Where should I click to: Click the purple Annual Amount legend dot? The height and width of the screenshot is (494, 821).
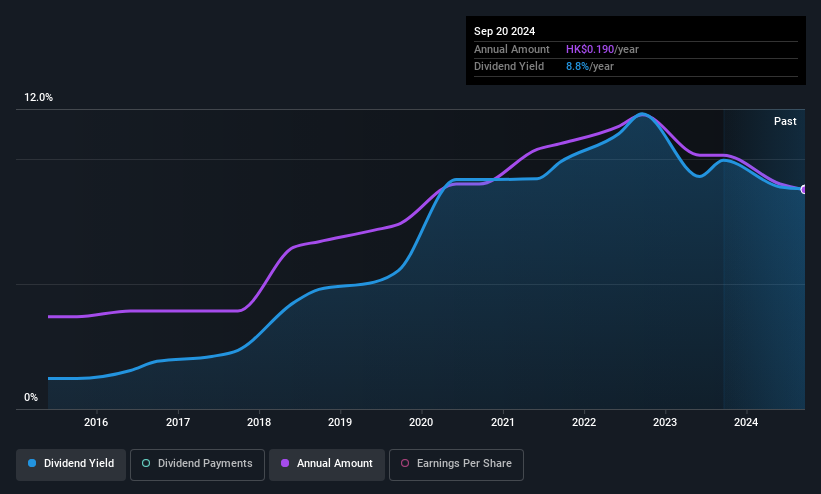(x=285, y=463)
